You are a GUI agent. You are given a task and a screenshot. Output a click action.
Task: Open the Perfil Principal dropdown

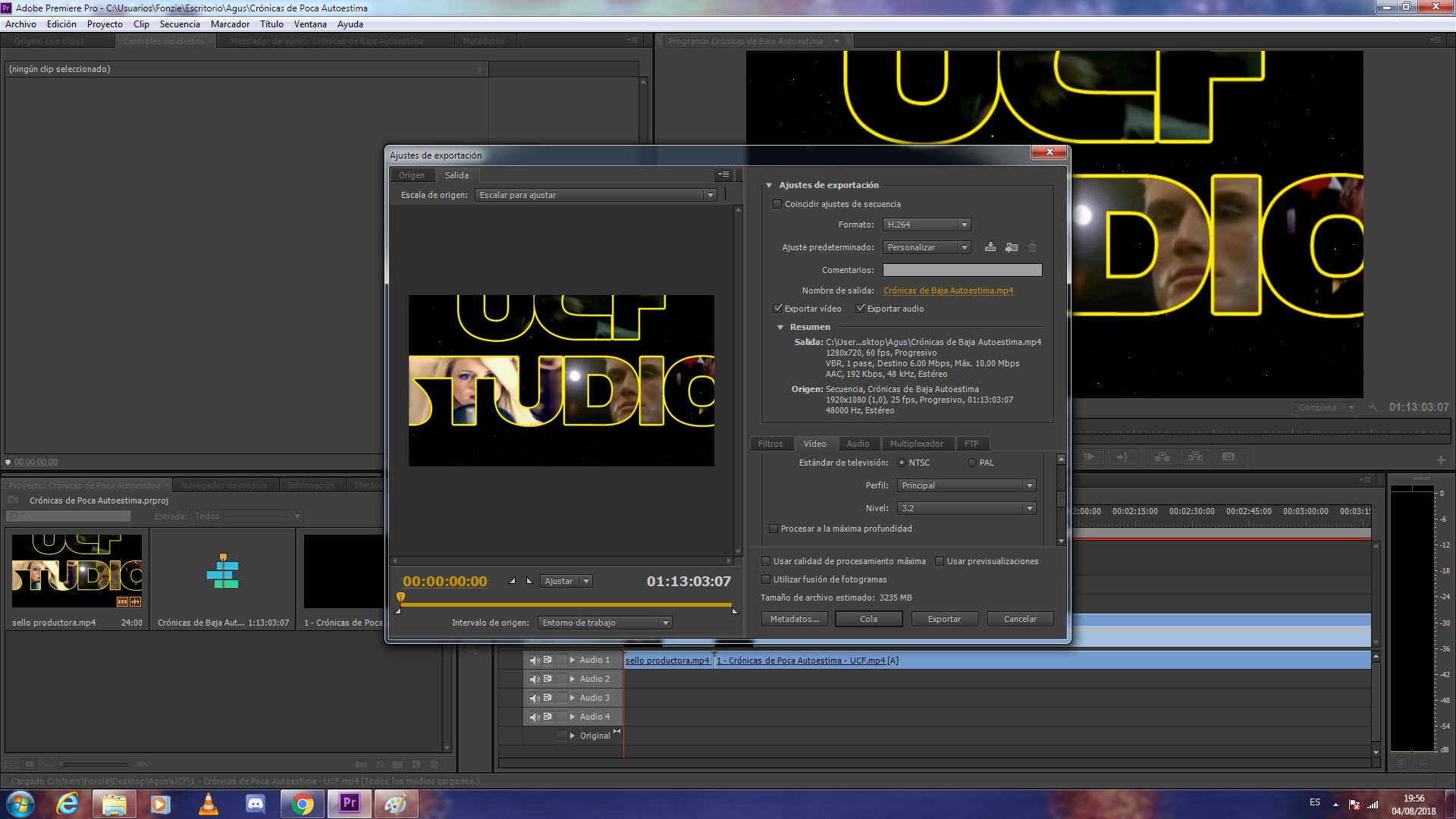pos(967,485)
